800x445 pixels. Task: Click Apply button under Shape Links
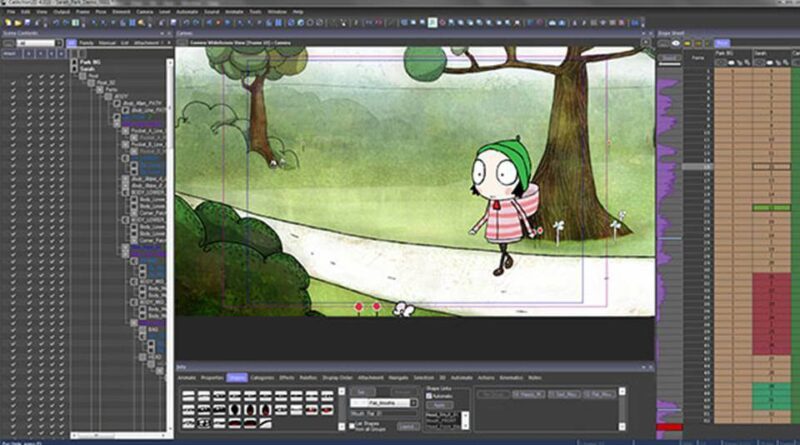pyautogui.click(x=439, y=405)
